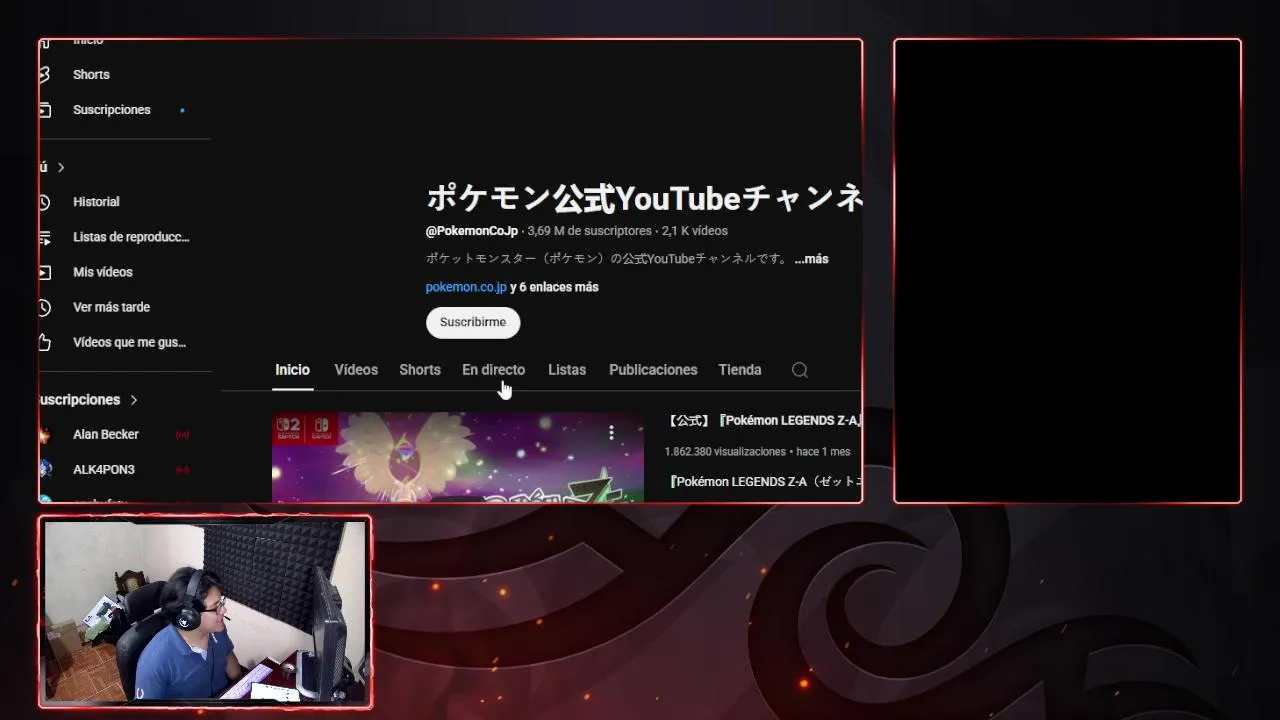This screenshot has height=720, width=1280.
Task: Switch to the Tienda tab
Action: (740, 370)
